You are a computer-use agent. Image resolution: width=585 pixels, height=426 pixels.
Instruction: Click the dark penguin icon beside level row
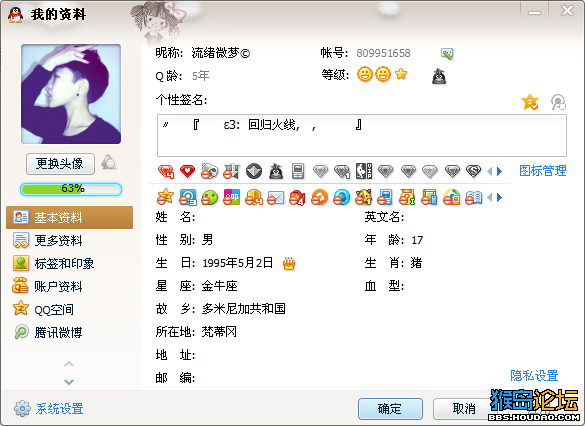point(439,76)
